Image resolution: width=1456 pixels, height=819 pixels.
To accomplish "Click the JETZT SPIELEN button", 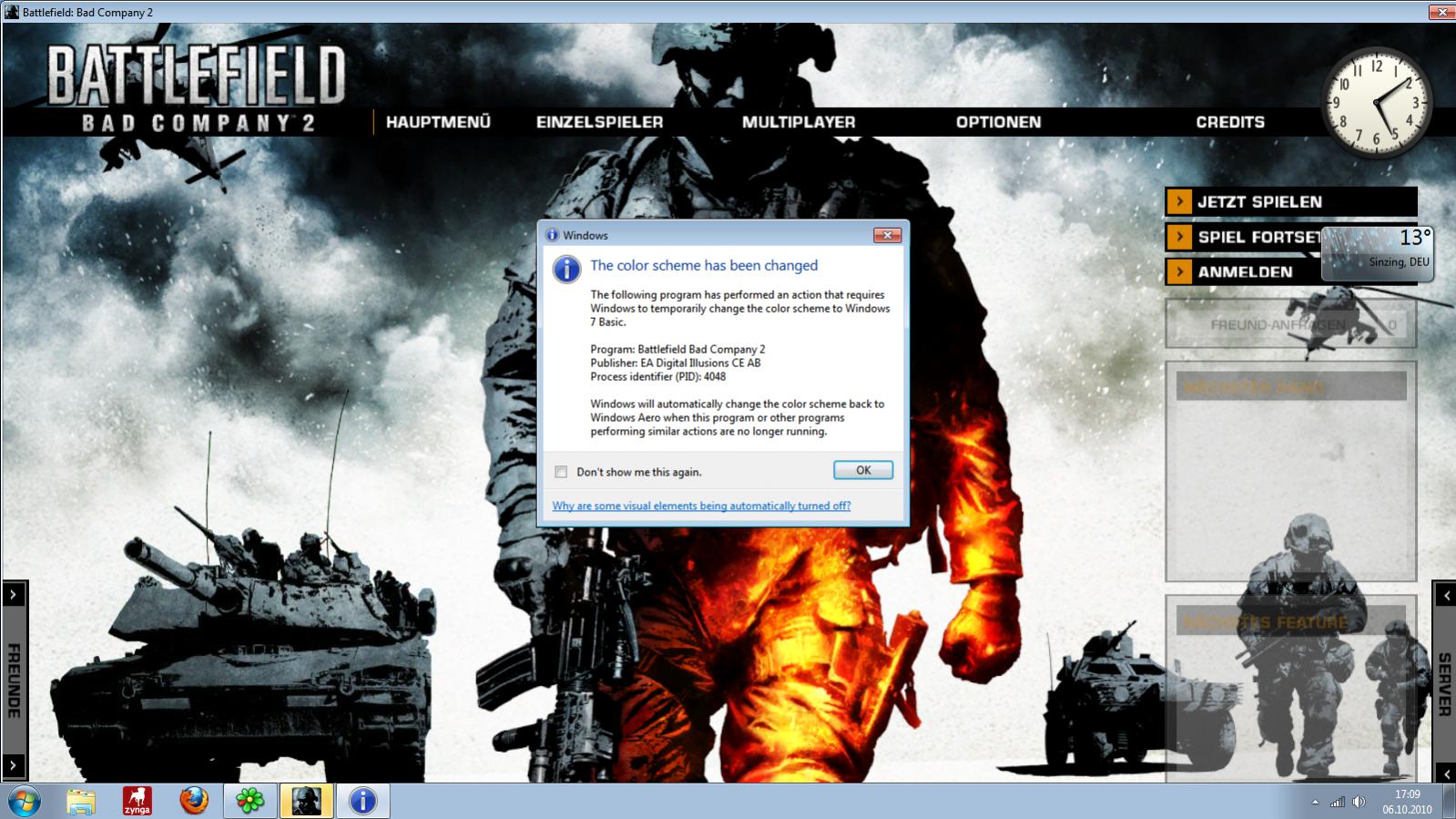I will click(1291, 201).
